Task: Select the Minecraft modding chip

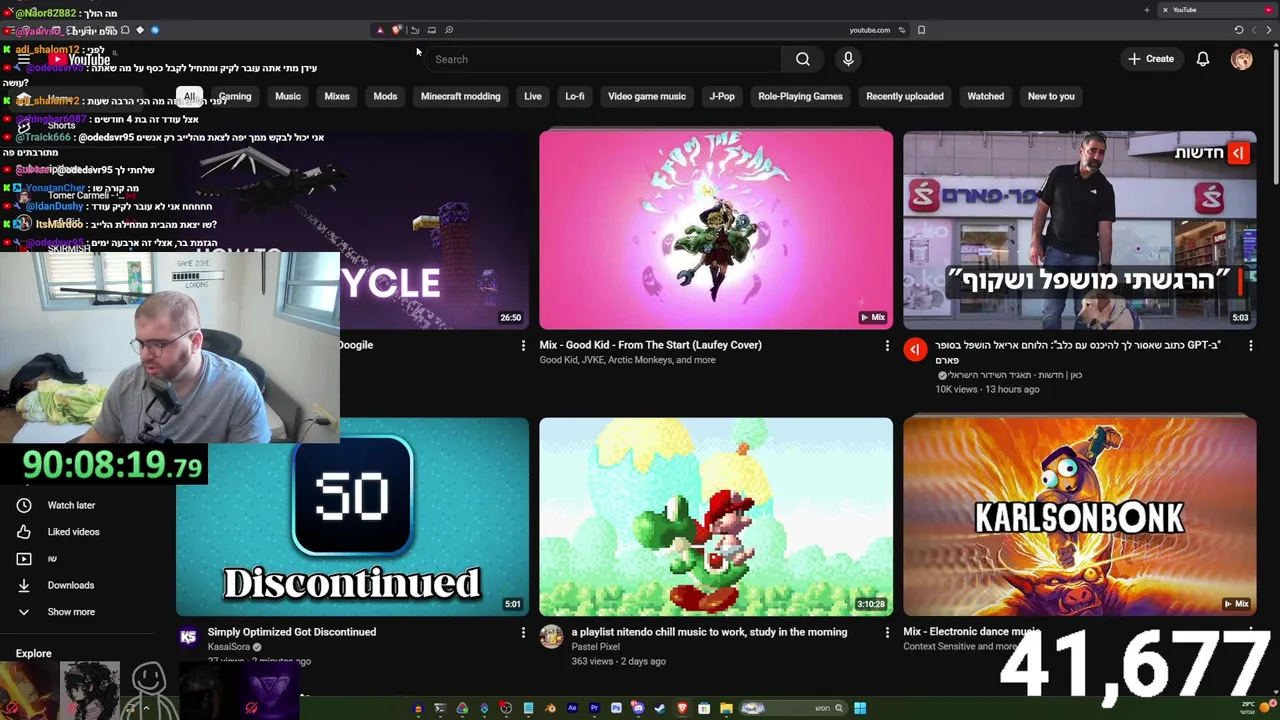Action: point(460,96)
